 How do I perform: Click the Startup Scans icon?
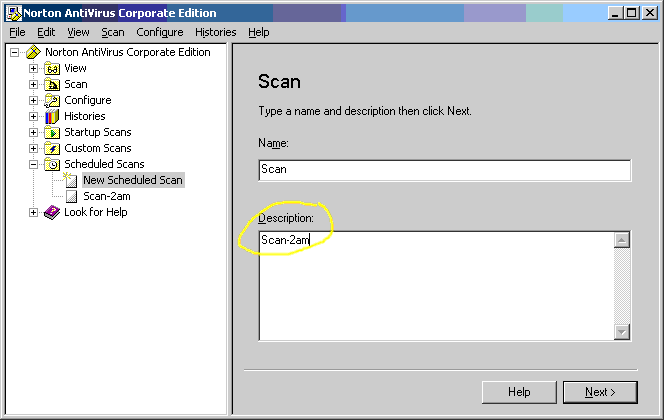tap(52, 132)
